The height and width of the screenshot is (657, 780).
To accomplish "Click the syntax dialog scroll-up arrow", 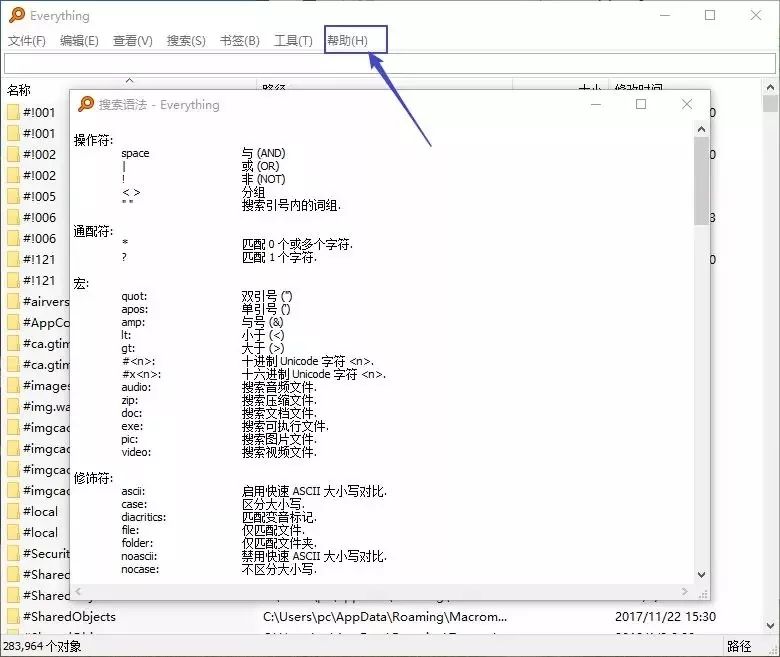I will (701, 129).
